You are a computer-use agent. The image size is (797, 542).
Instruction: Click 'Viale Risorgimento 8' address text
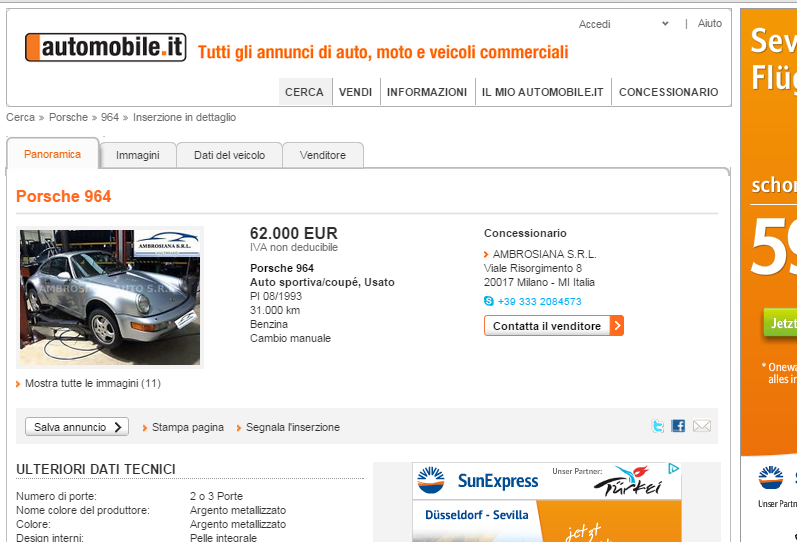click(x=533, y=268)
